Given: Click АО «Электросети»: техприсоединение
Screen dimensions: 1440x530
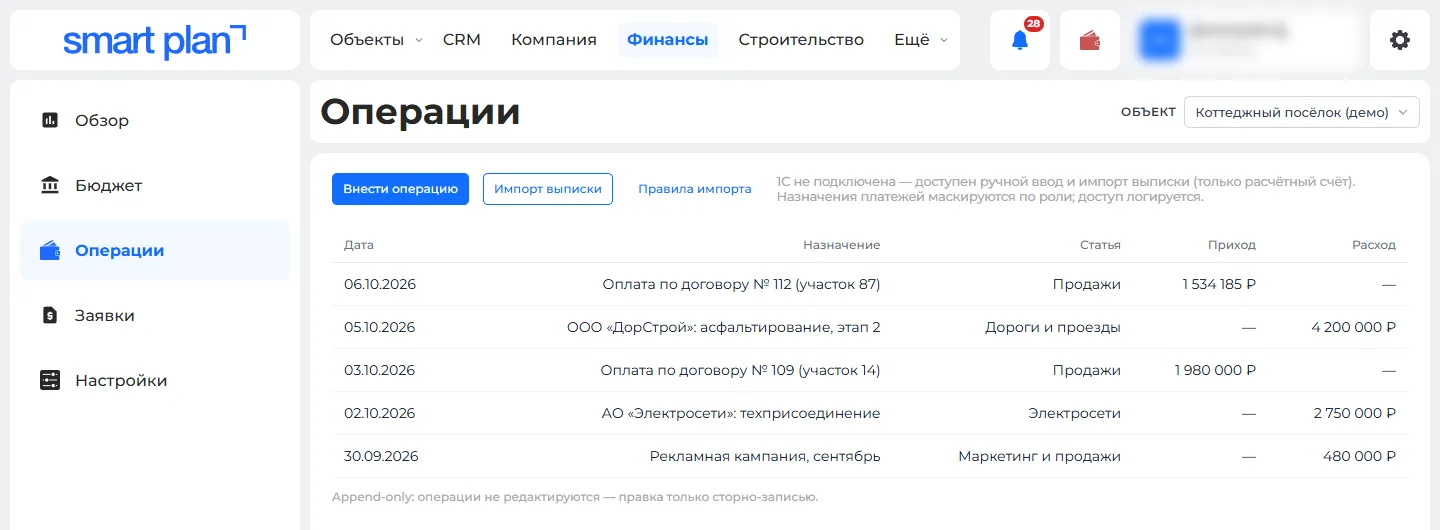Looking at the screenshot, I should 741,413.
